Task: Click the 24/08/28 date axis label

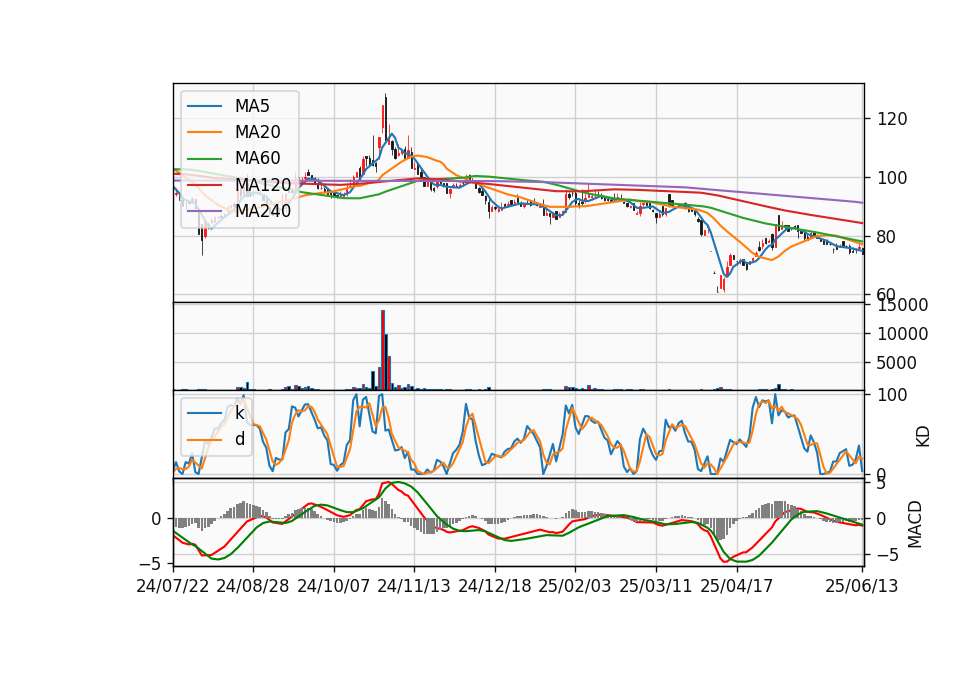Action: tap(253, 586)
